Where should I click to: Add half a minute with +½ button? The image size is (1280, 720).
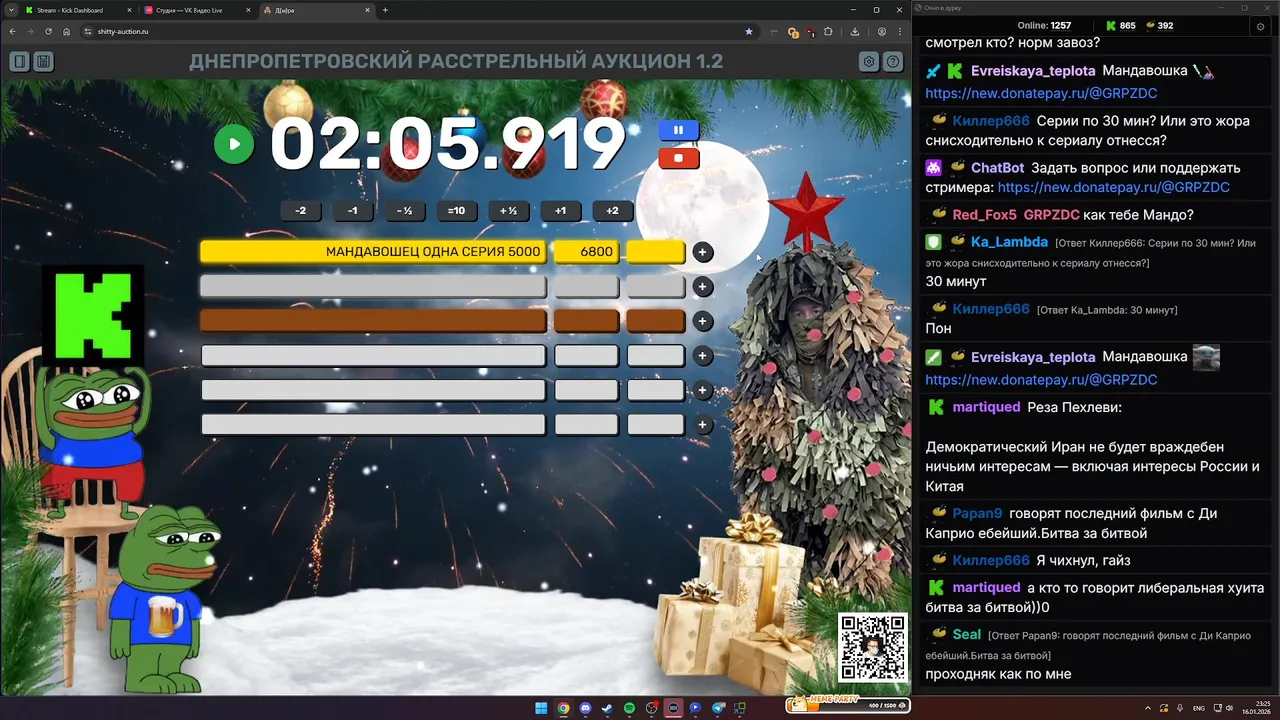(x=508, y=211)
